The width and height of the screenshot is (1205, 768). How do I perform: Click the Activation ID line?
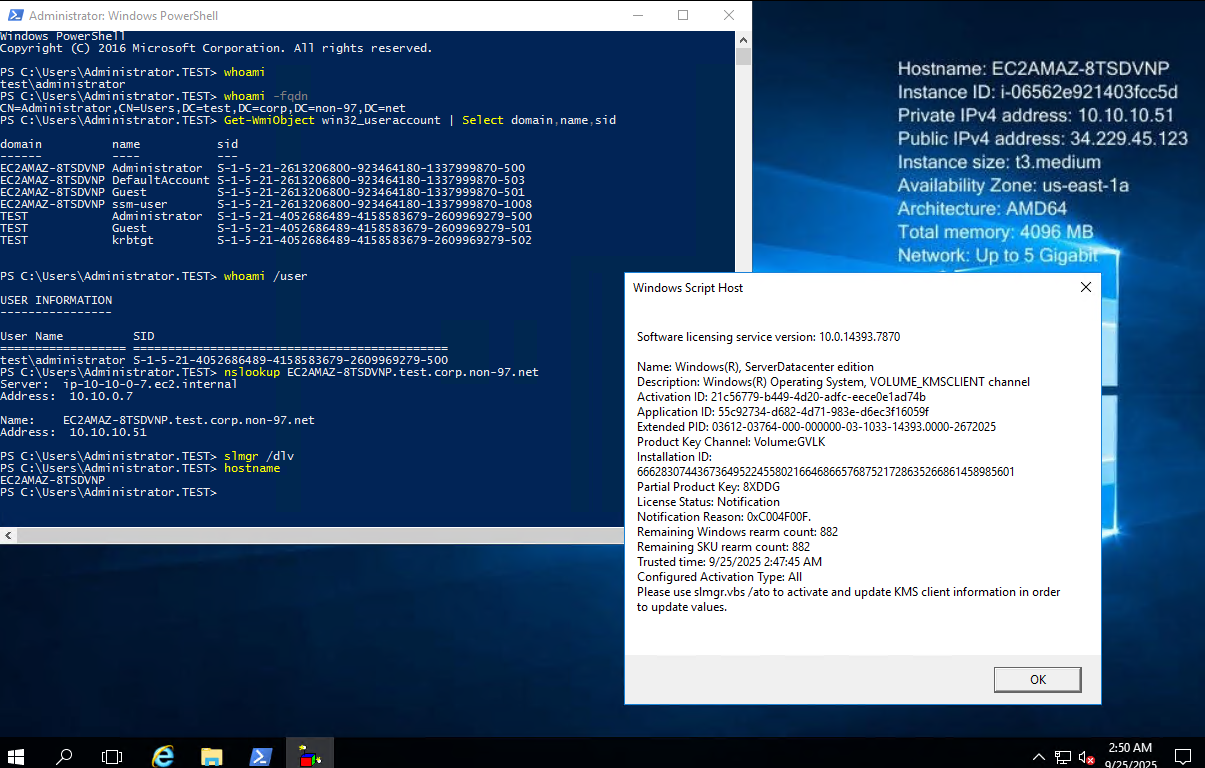781,397
